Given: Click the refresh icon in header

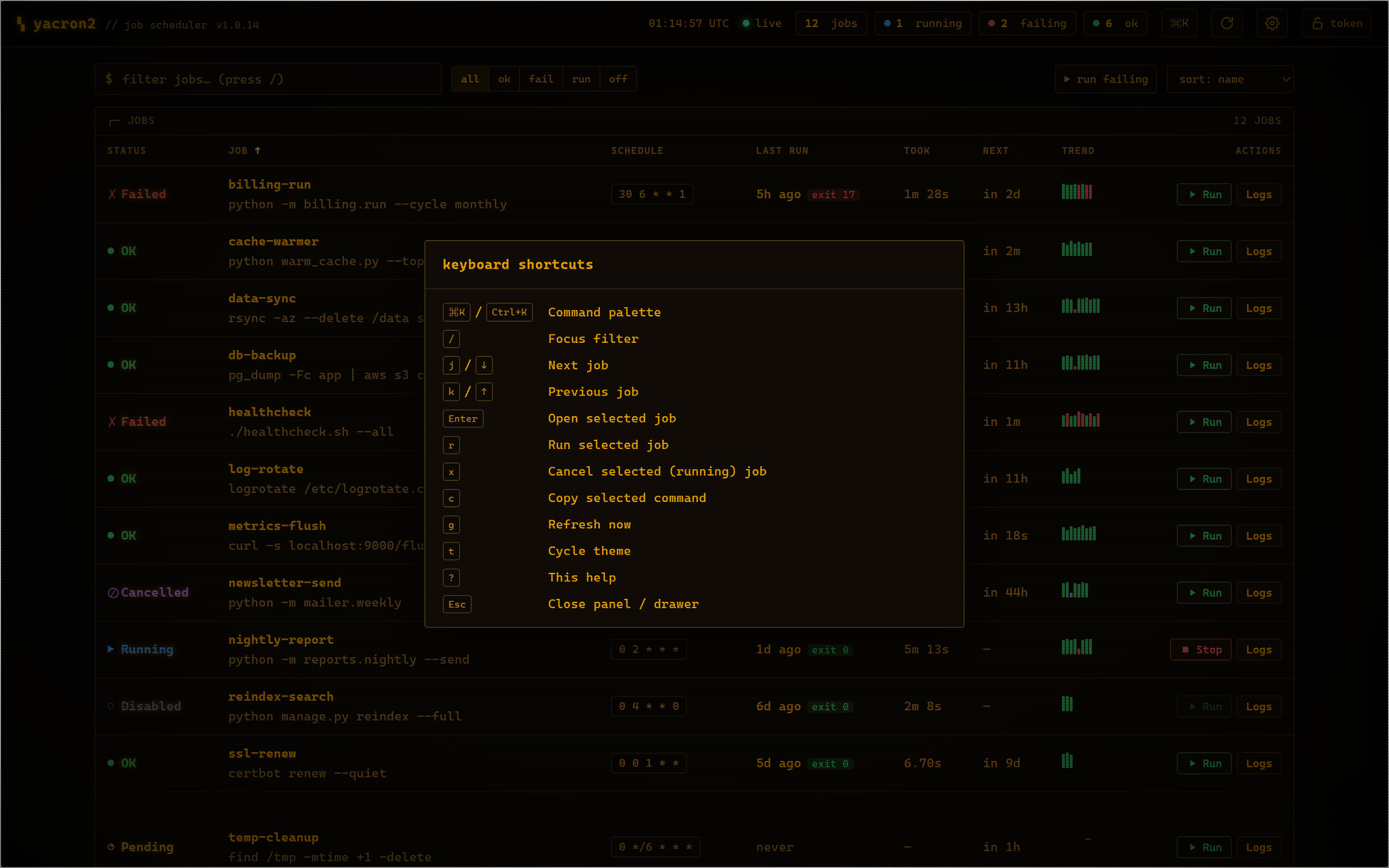Looking at the screenshot, I should coord(1226,24).
